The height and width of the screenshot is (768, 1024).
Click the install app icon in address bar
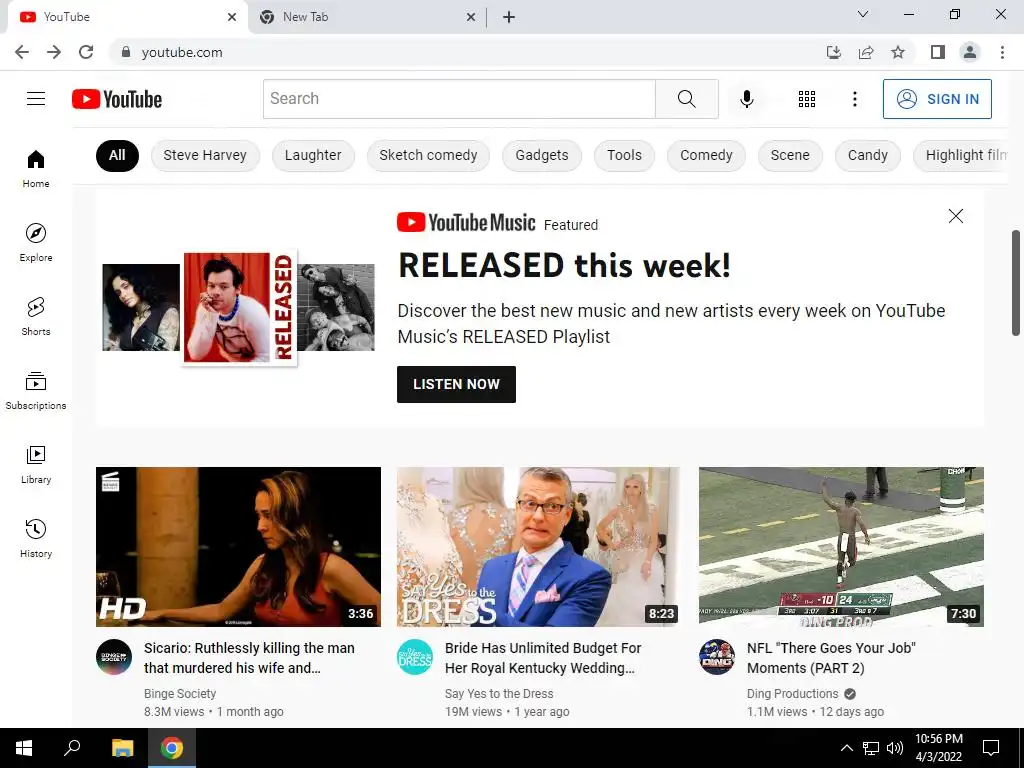point(833,52)
